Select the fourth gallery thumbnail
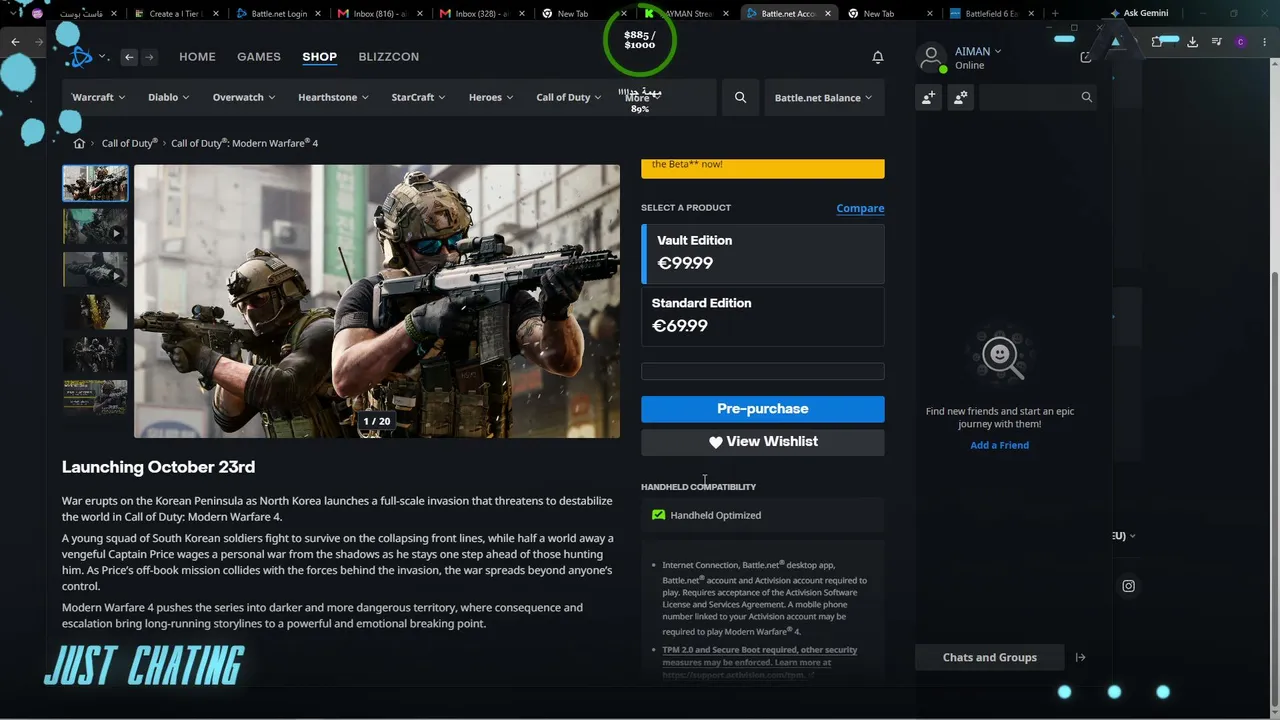 pyautogui.click(x=95, y=312)
